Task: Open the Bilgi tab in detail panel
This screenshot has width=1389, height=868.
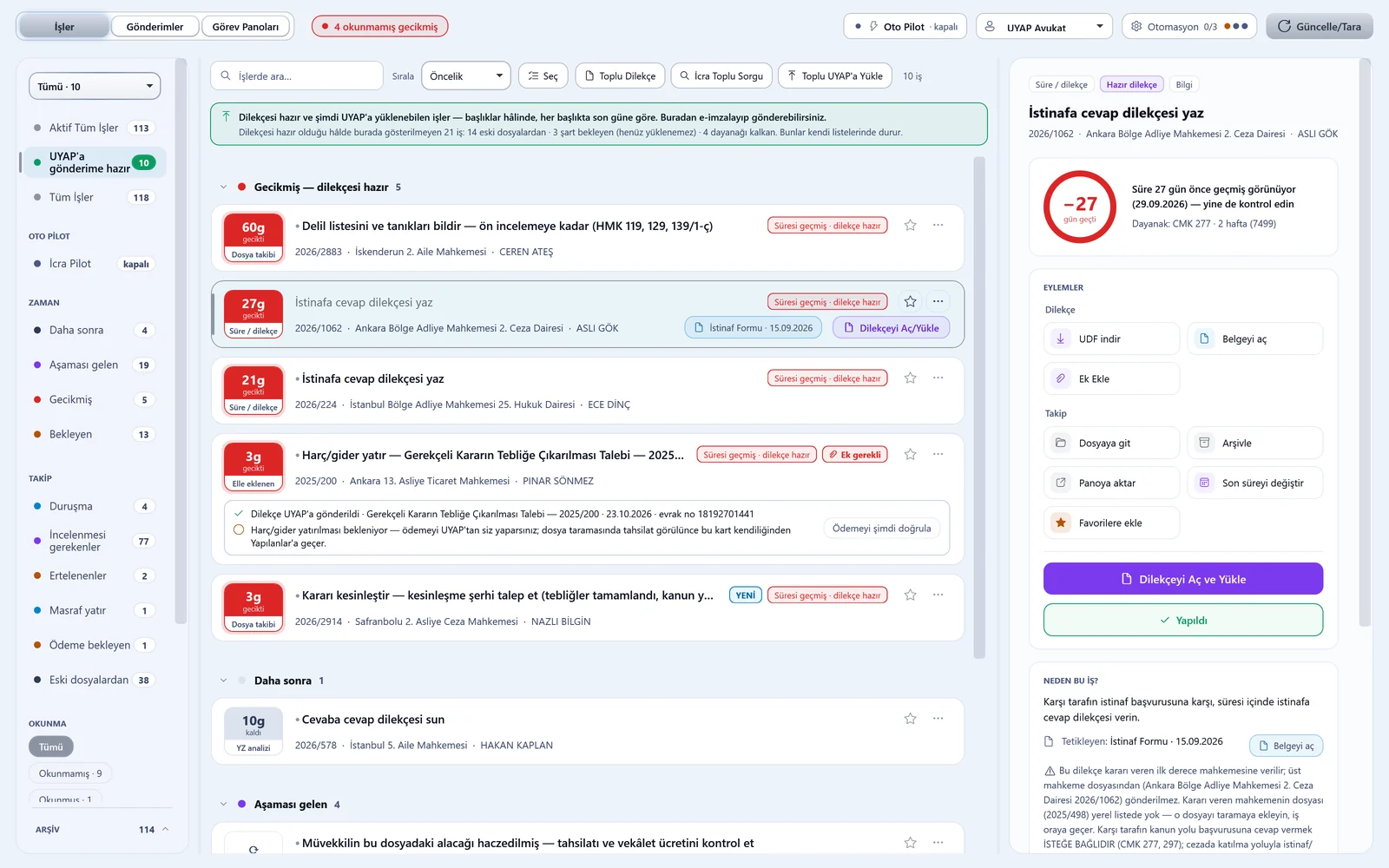Action: pos(1184,85)
